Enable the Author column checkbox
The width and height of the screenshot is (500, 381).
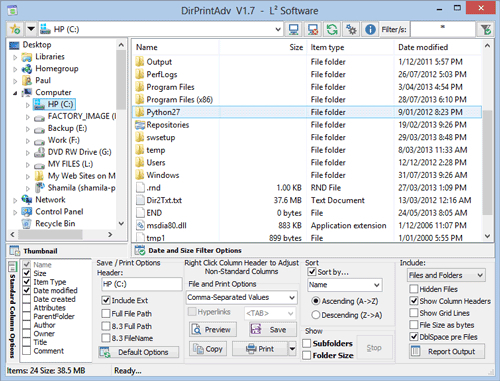click(x=27, y=325)
